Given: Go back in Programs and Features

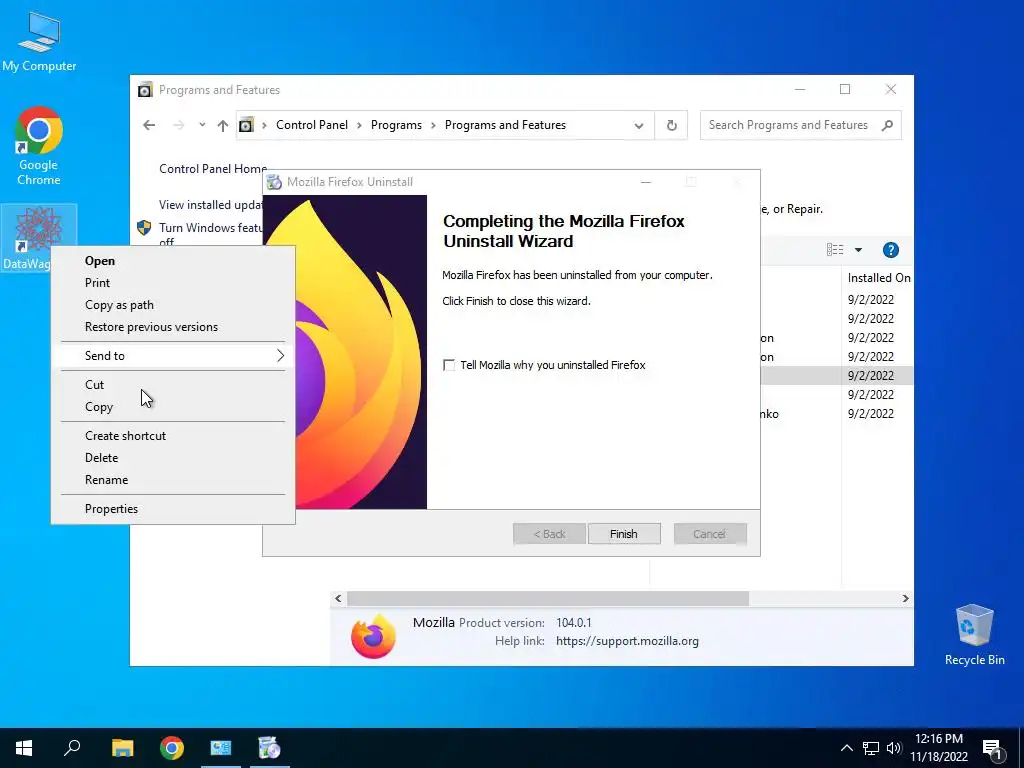Looking at the screenshot, I should (x=149, y=125).
